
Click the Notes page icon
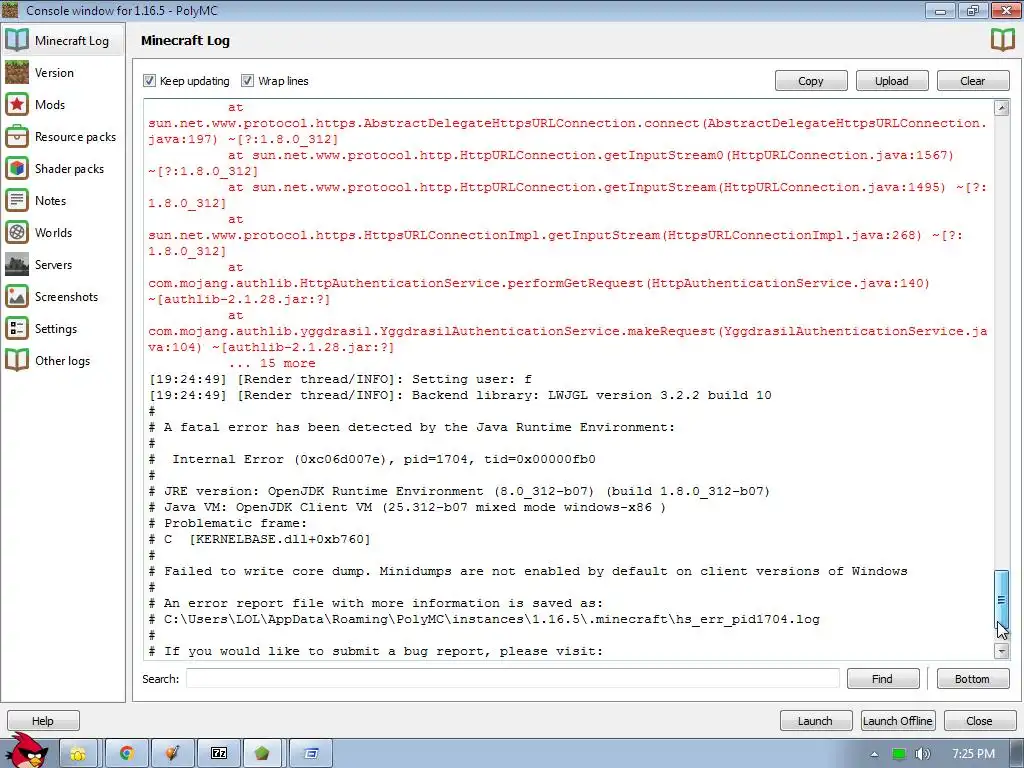[17, 200]
